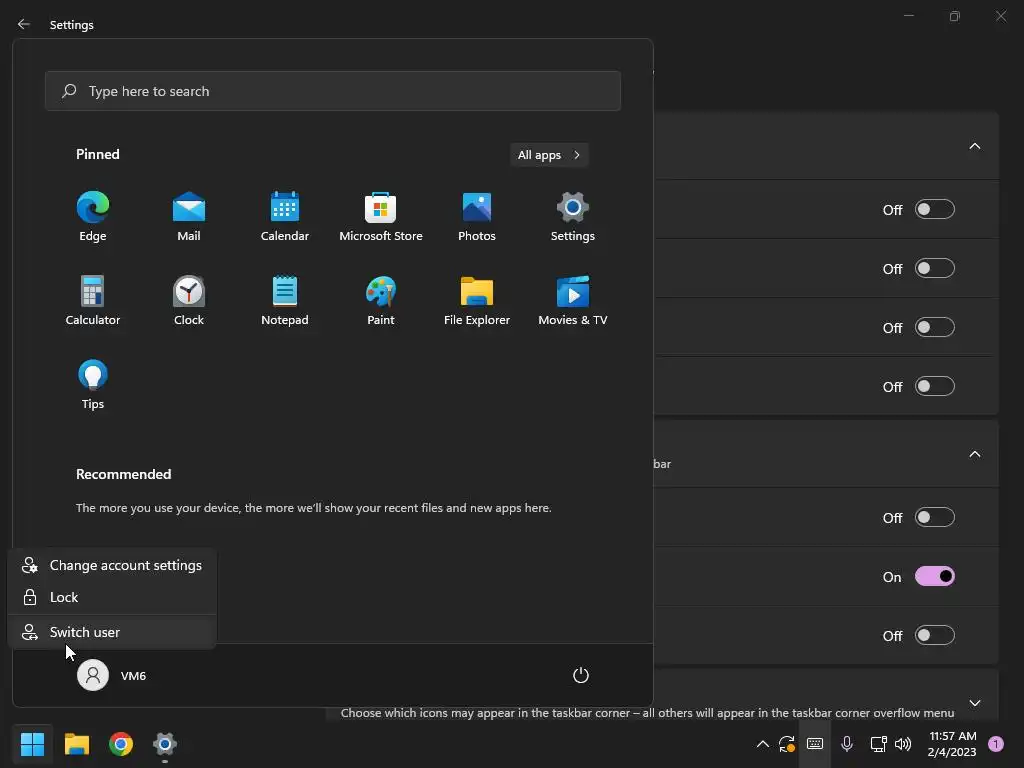Screen dimensions: 1024x768
Task: Choose Lock from the user menu
Action: [x=112, y=597]
